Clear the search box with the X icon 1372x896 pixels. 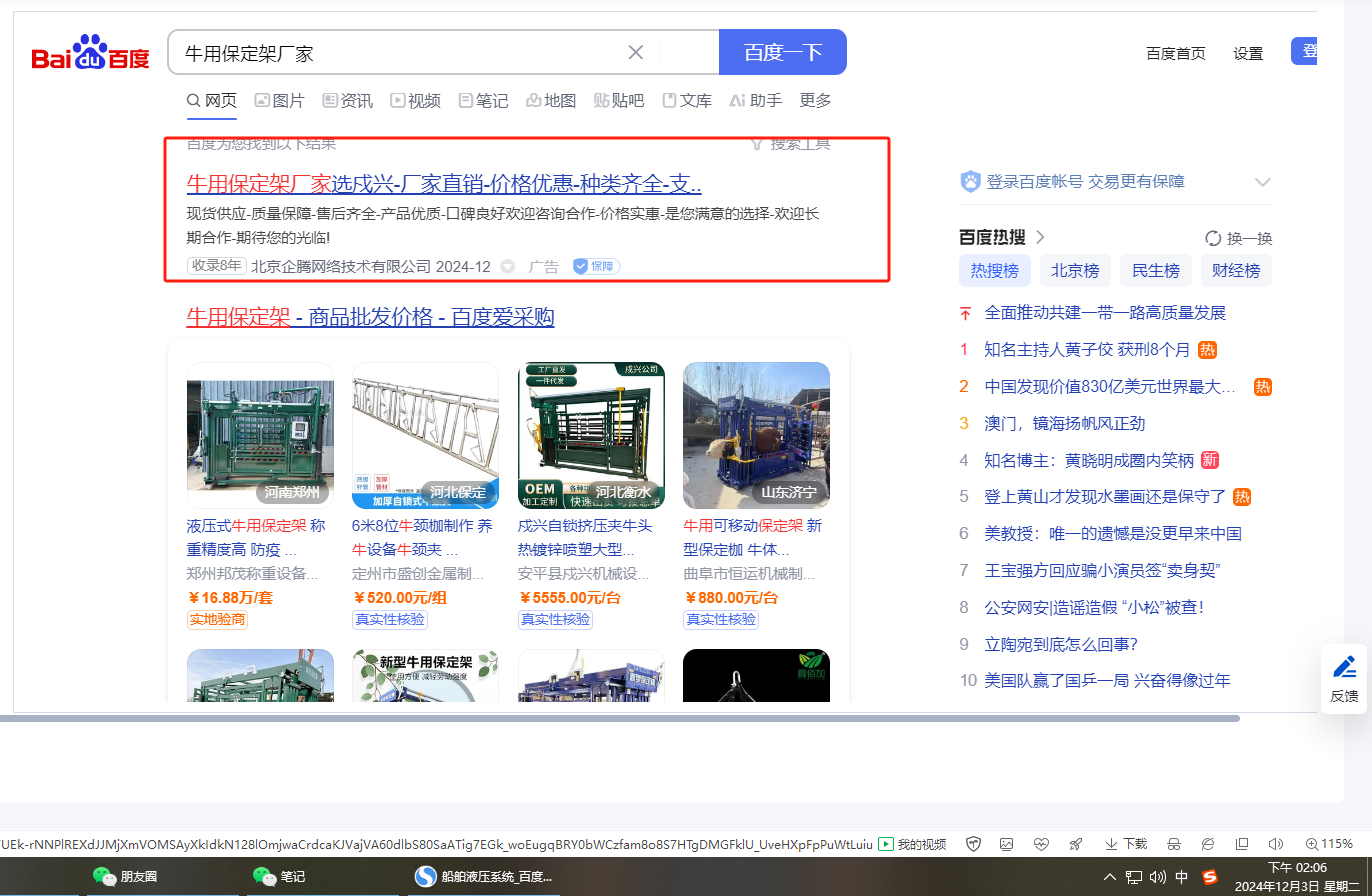(636, 52)
